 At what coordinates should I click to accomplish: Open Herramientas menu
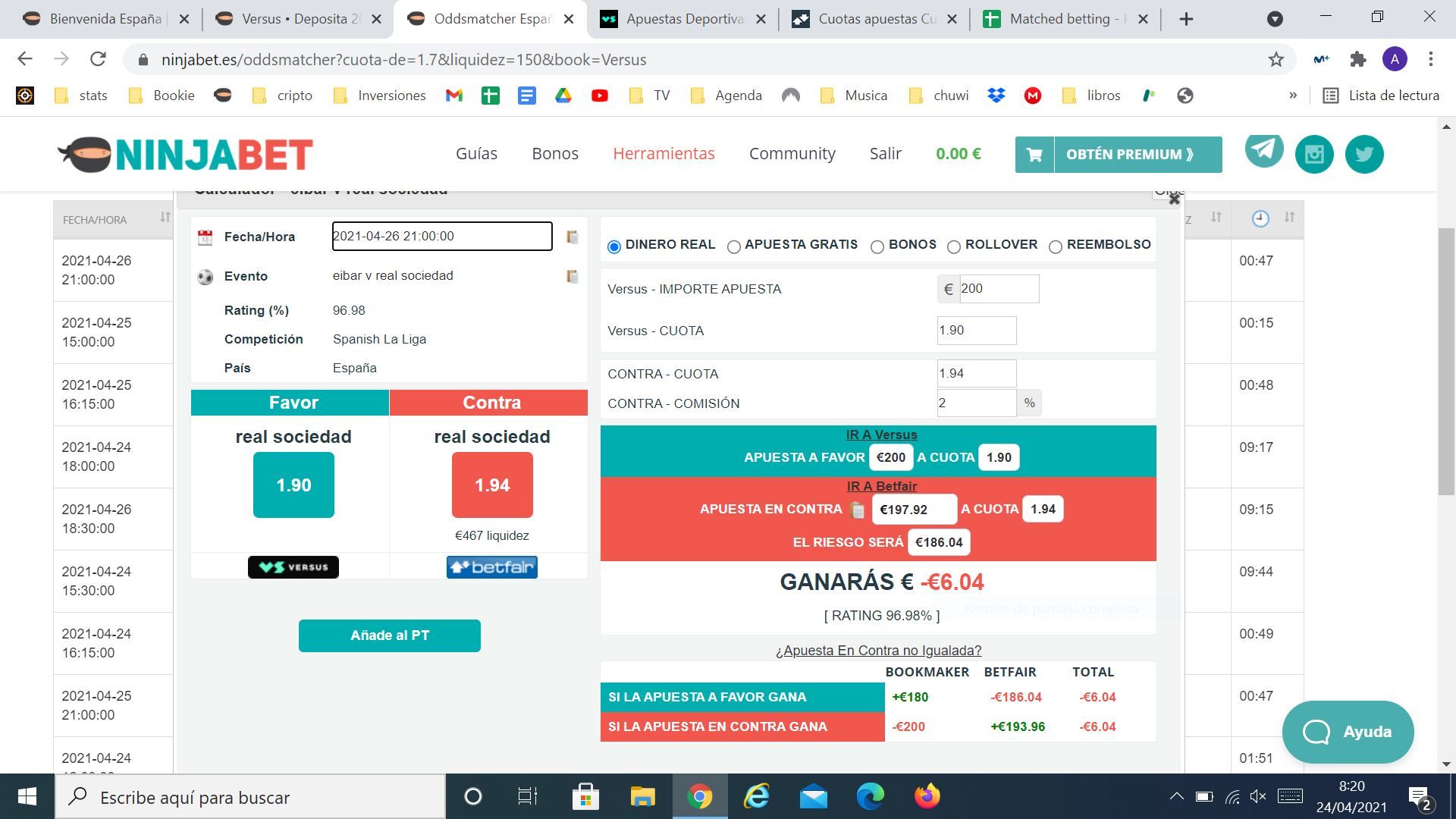(664, 153)
